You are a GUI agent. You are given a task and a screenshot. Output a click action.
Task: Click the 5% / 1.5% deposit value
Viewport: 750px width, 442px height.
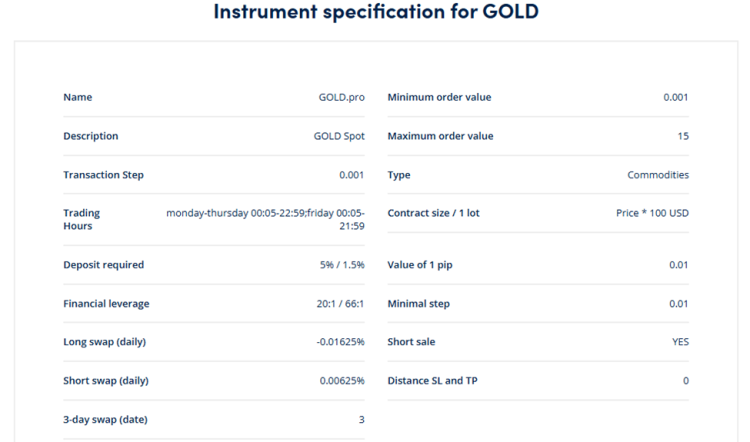pos(342,265)
